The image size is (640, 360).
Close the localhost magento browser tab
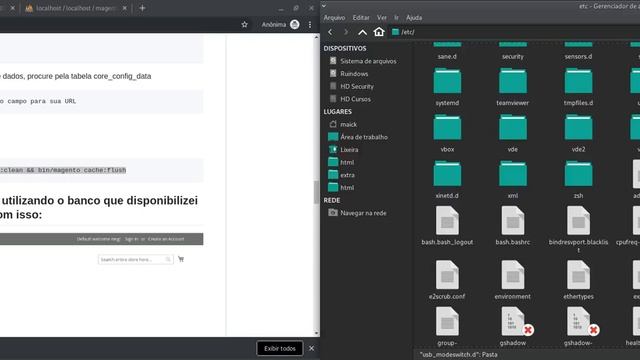pos(124,8)
